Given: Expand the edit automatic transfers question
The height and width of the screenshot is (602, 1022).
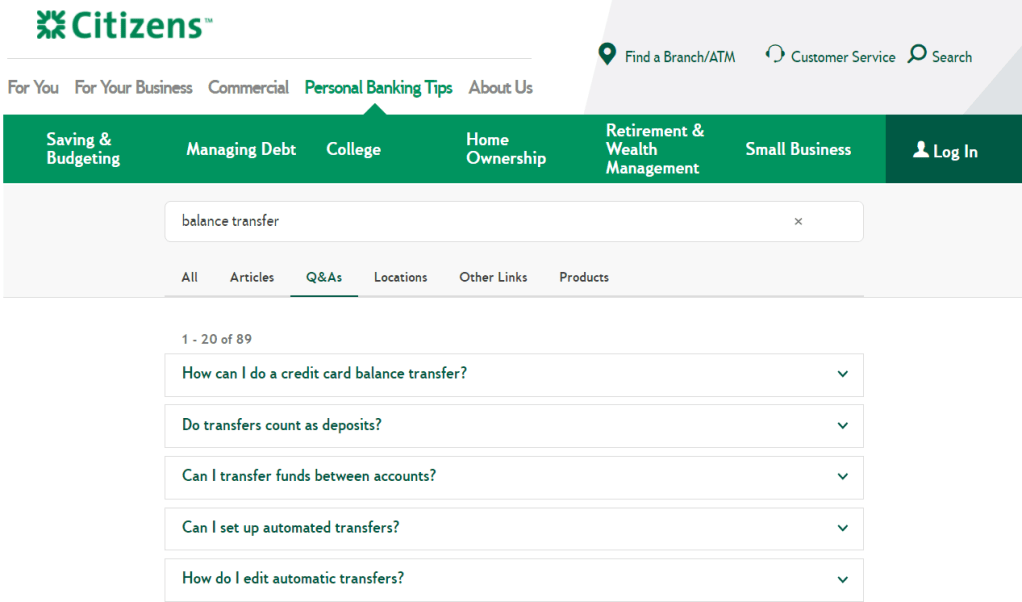Looking at the screenshot, I should 842,579.
